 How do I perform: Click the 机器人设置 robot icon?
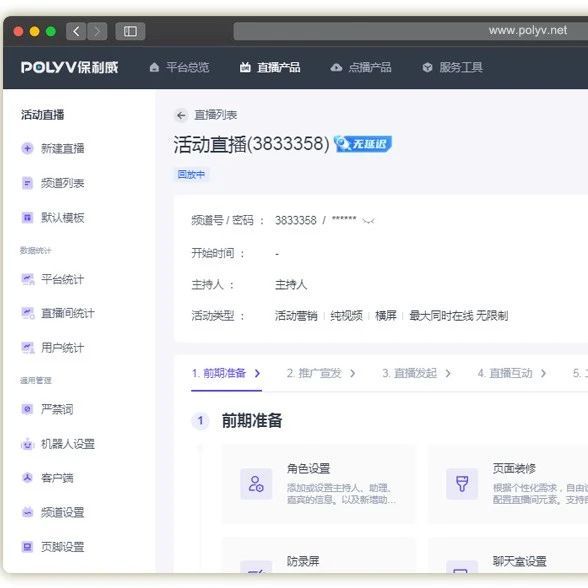(x=27, y=444)
